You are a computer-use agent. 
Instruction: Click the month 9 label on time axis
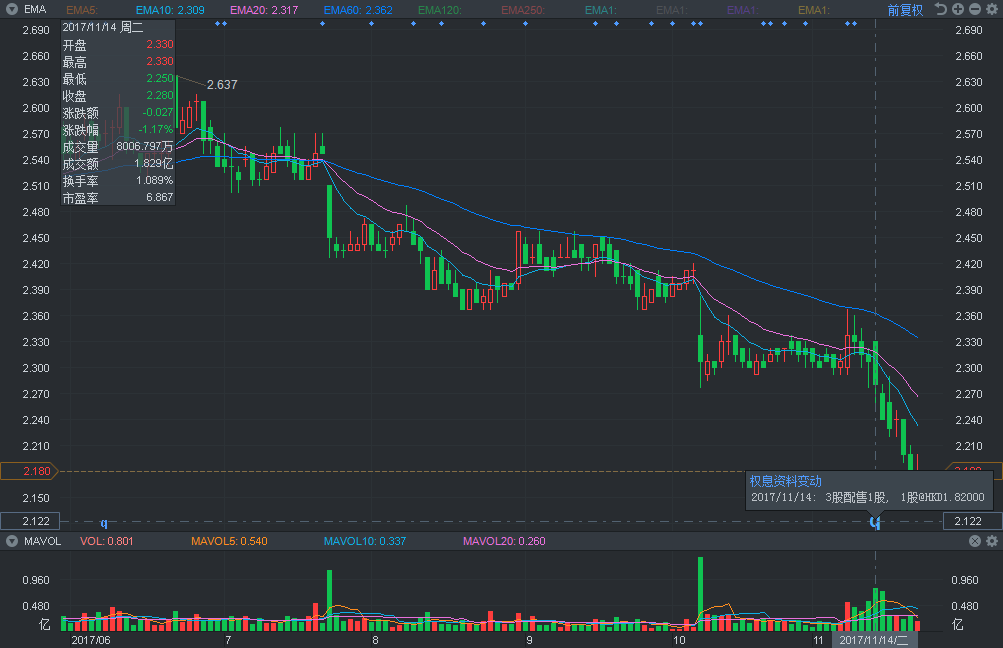(x=529, y=640)
